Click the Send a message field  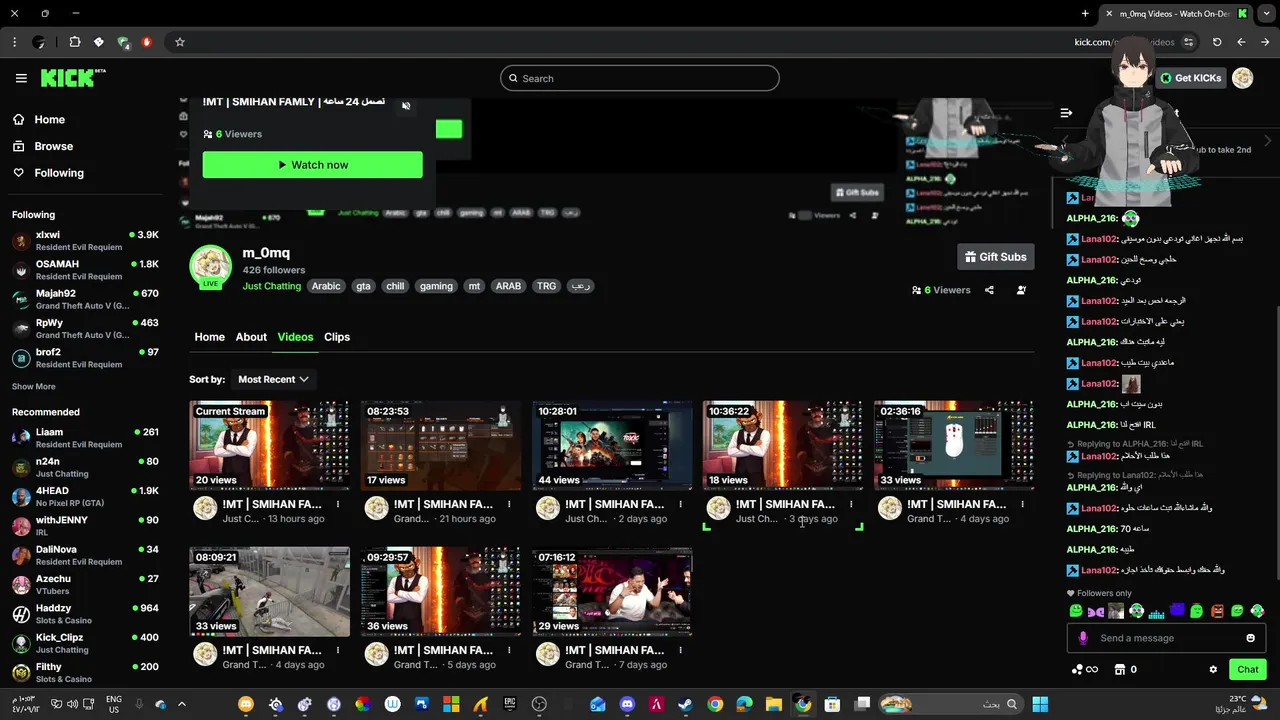tap(1164, 638)
